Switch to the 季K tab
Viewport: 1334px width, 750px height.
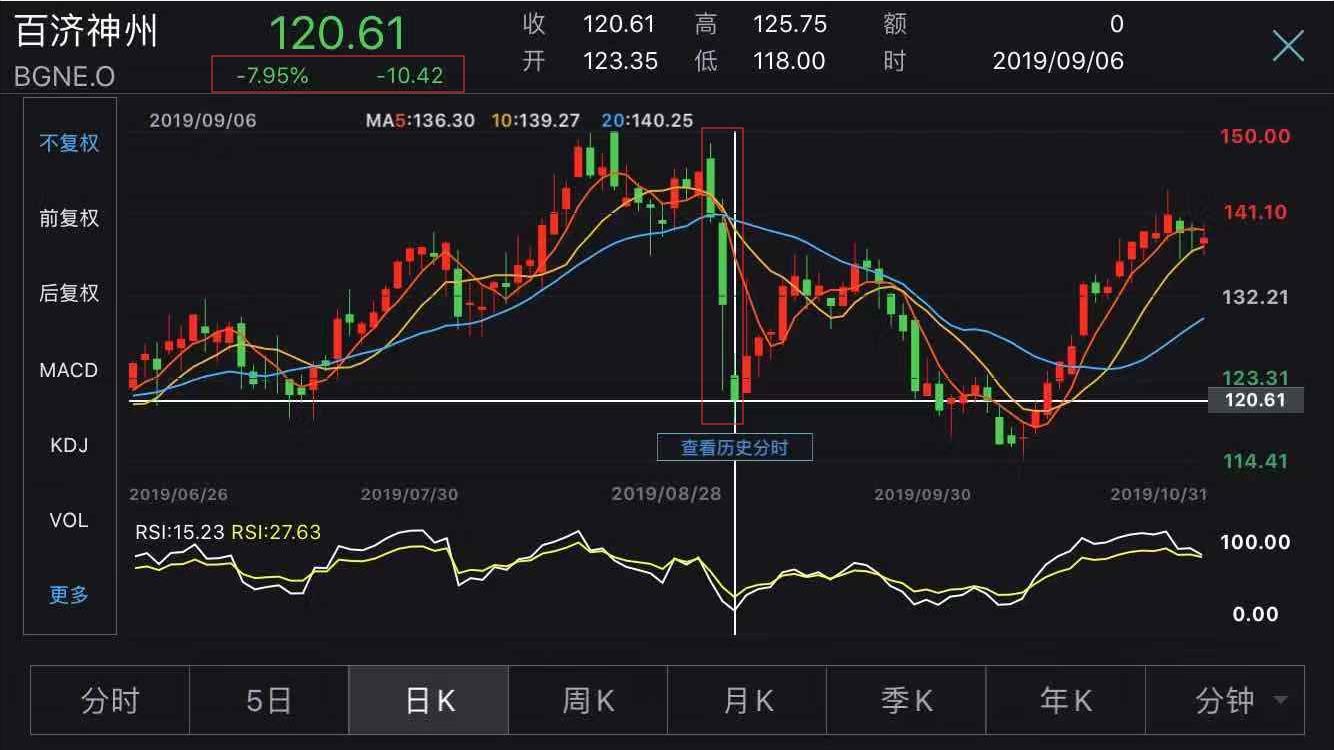906,700
